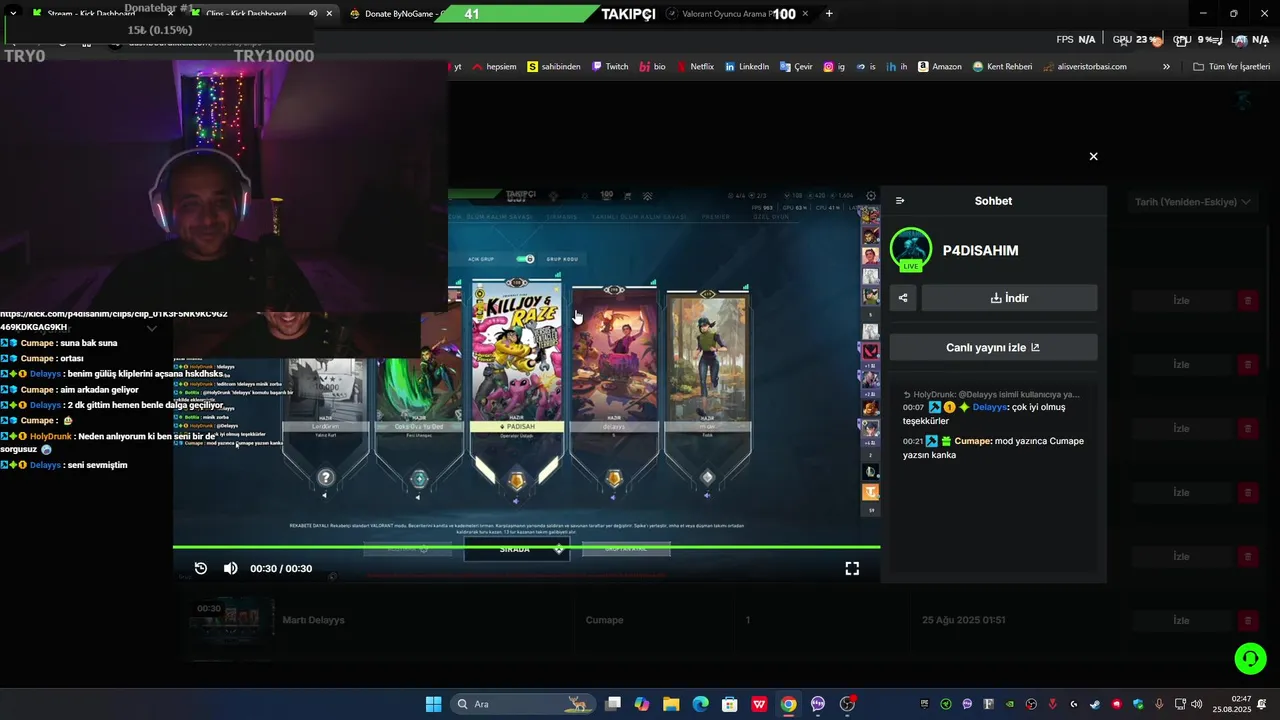Delete the Martı Delayys clip with trash icon

coord(1247,620)
